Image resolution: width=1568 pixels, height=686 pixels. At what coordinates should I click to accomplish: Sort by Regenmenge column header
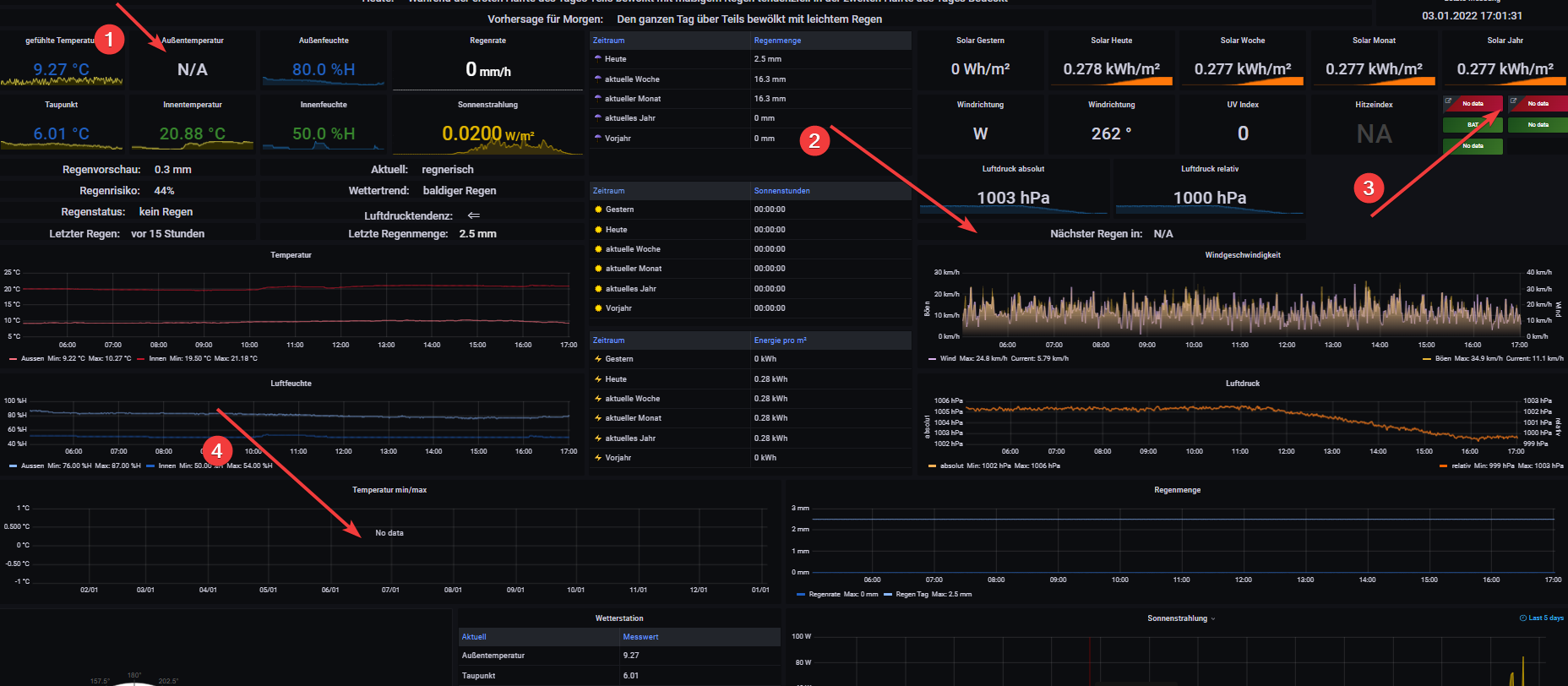[x=777, y=41]
